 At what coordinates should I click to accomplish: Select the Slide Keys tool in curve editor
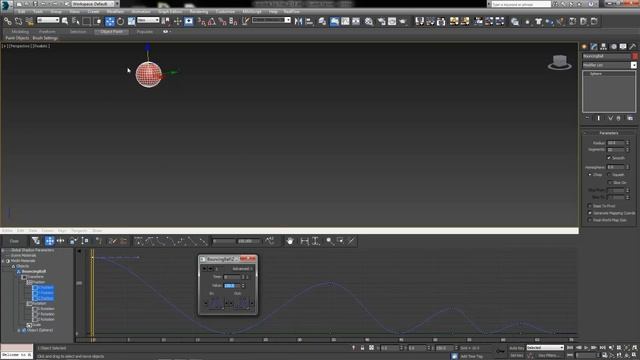tap(60, 241)
